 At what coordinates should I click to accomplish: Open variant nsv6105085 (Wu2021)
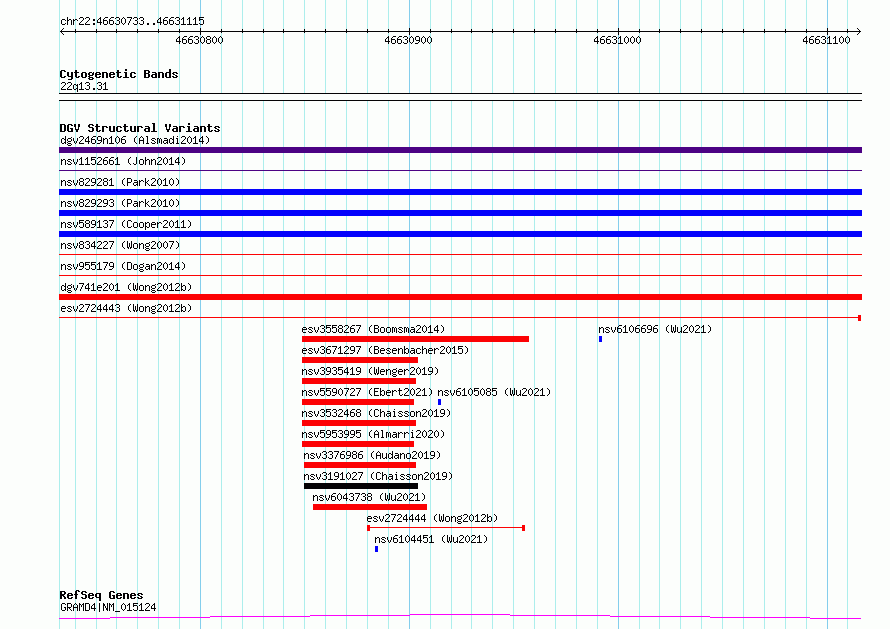coord(494,392)
